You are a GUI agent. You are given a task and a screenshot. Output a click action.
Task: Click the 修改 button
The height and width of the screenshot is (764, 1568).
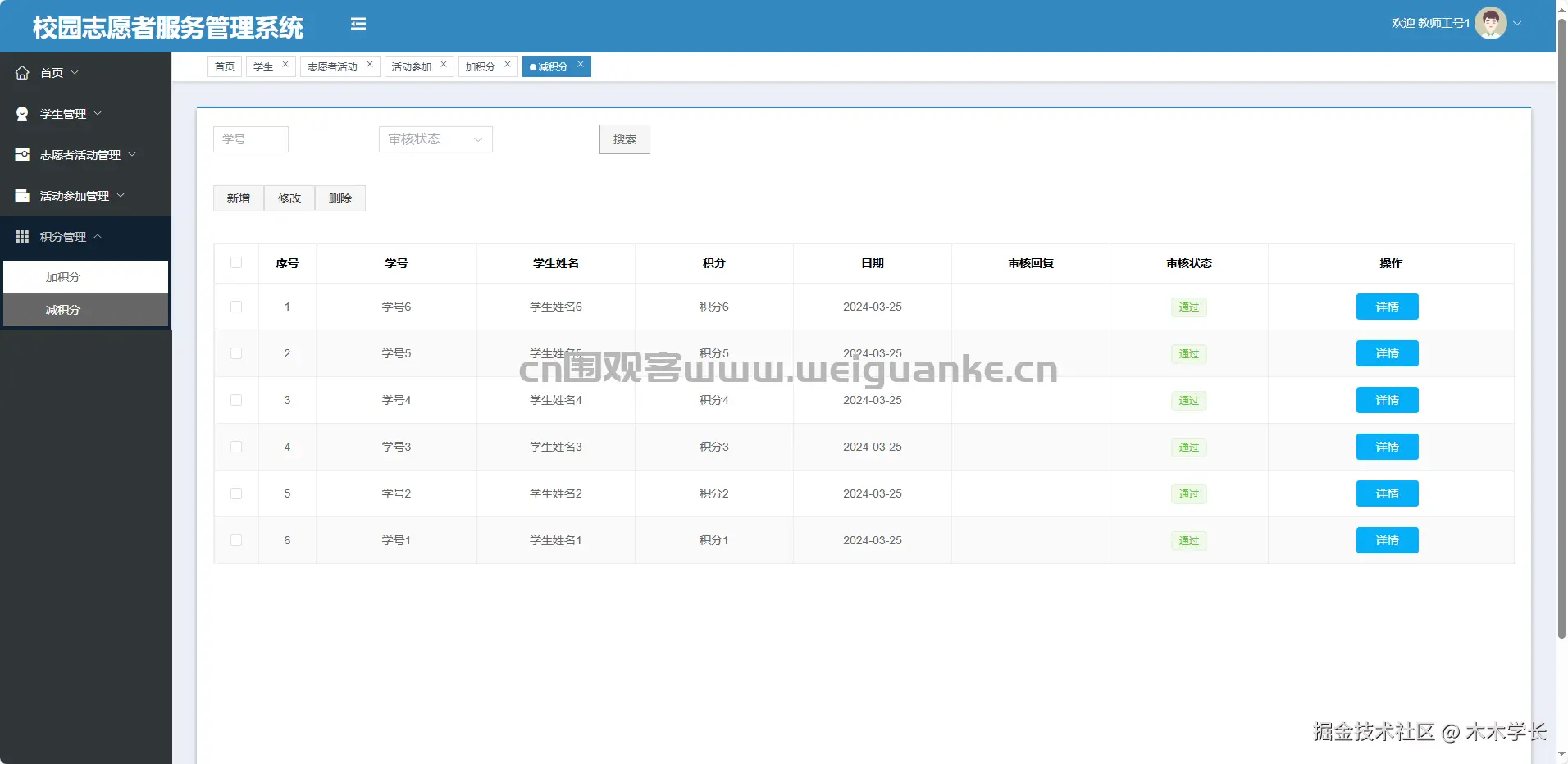tap(289, 198)
